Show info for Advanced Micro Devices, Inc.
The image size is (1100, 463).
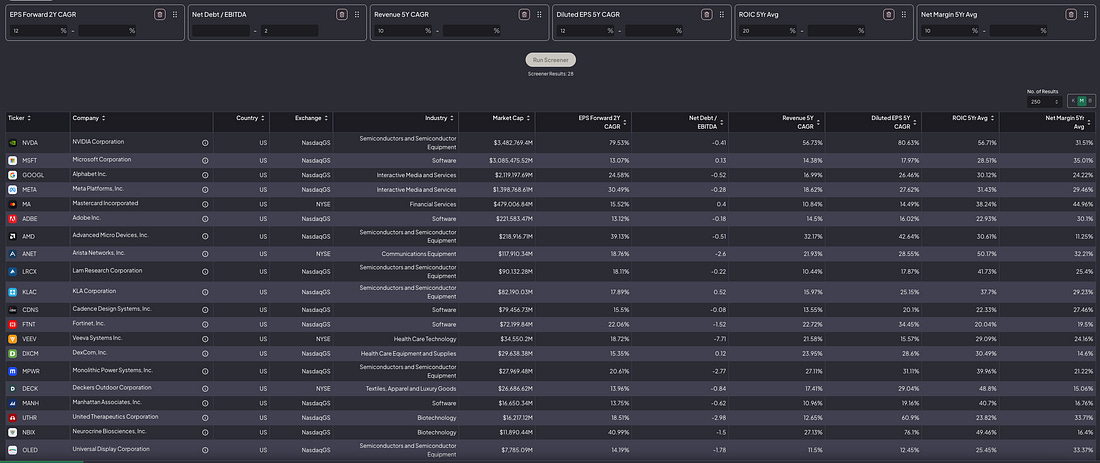click(x=205, y=236)
